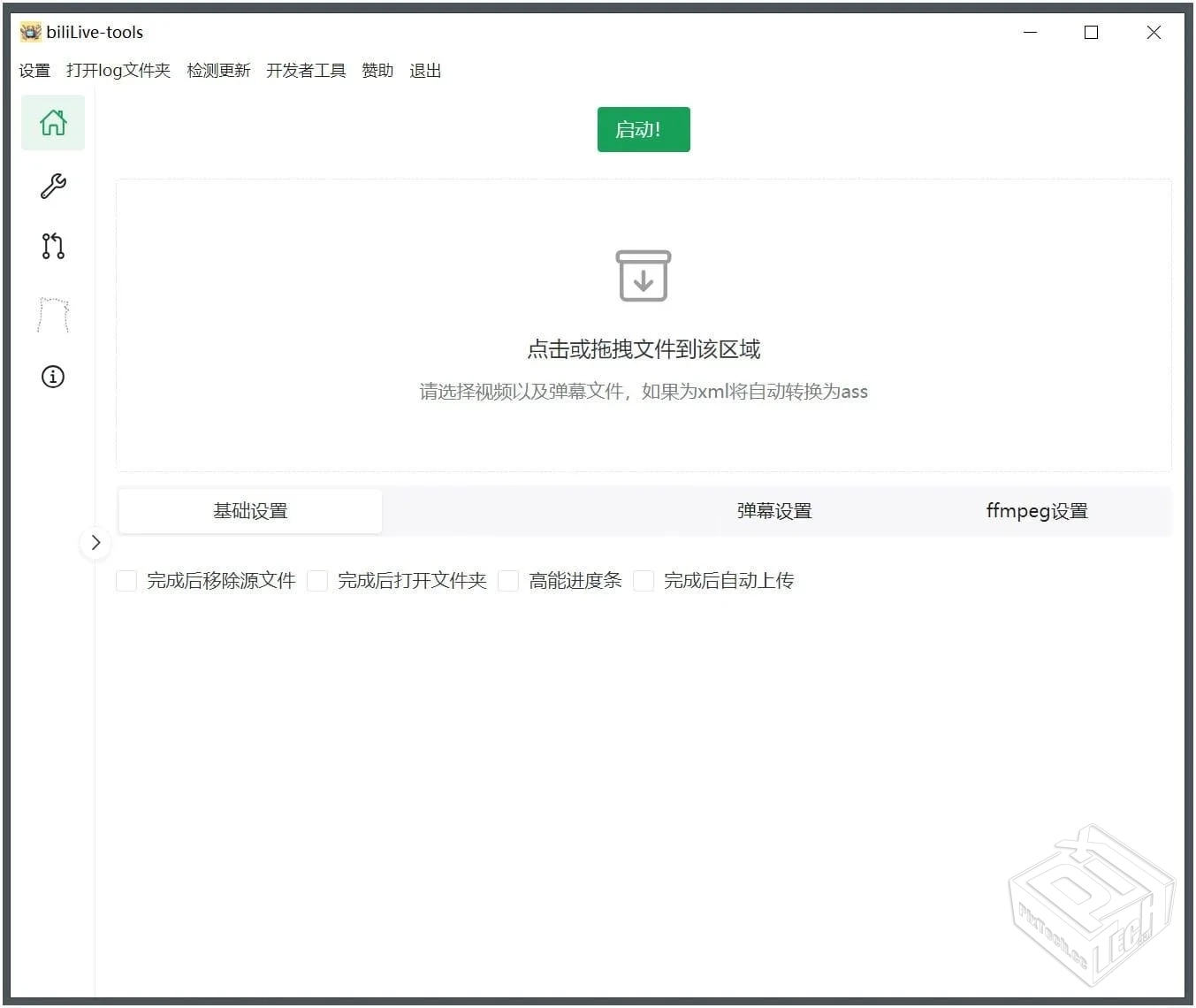Enable 完成后移除源文件 option
Viewport: 1196px width, 1008px height.
coord(126,580)
